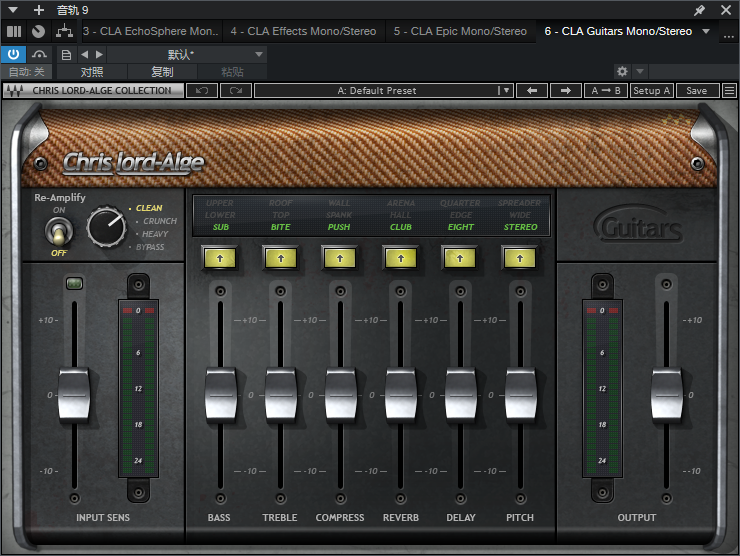Click the COMPRESS fader handle

point(341,395)
